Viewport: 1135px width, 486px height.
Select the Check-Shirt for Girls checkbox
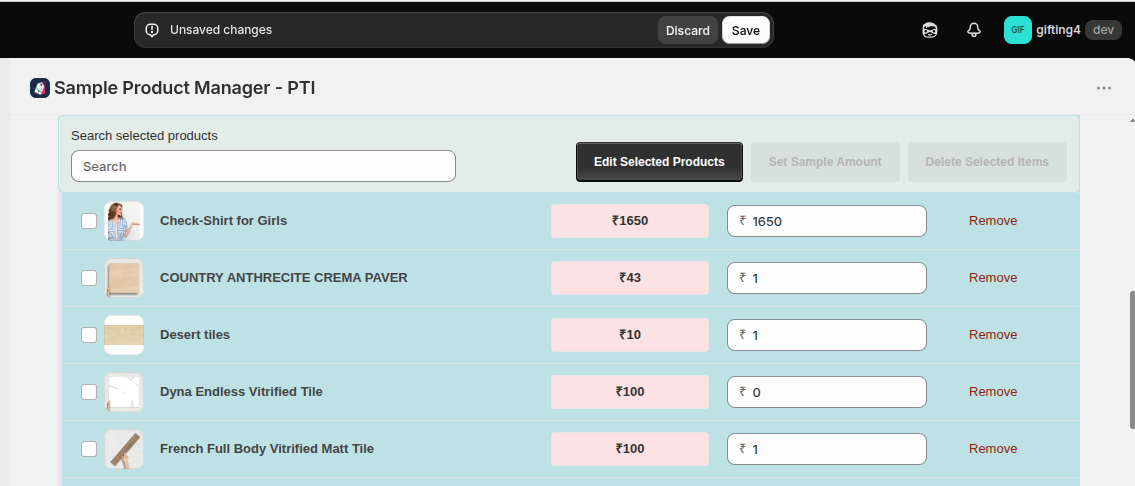point(88,221)
